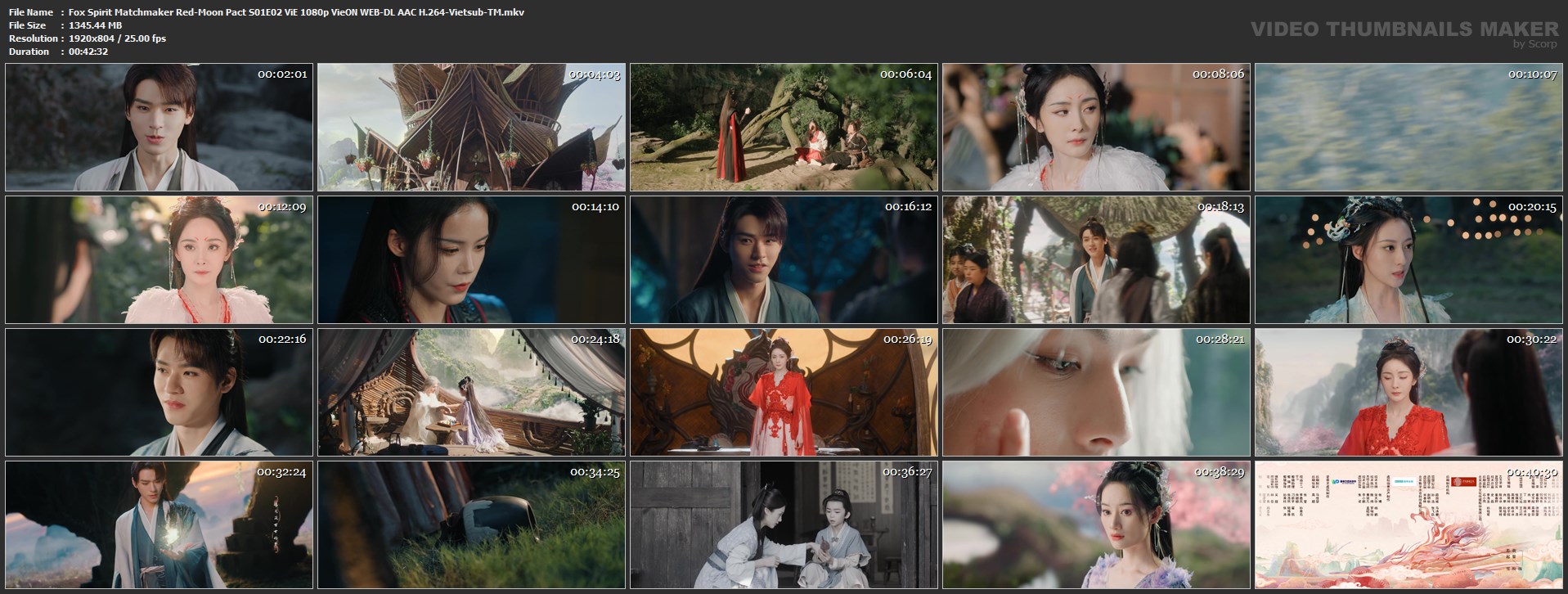The width and height of the screenshot is (1568, 594).
Task: Select the red-dress frame at 00:26:19
Action: 784,393
